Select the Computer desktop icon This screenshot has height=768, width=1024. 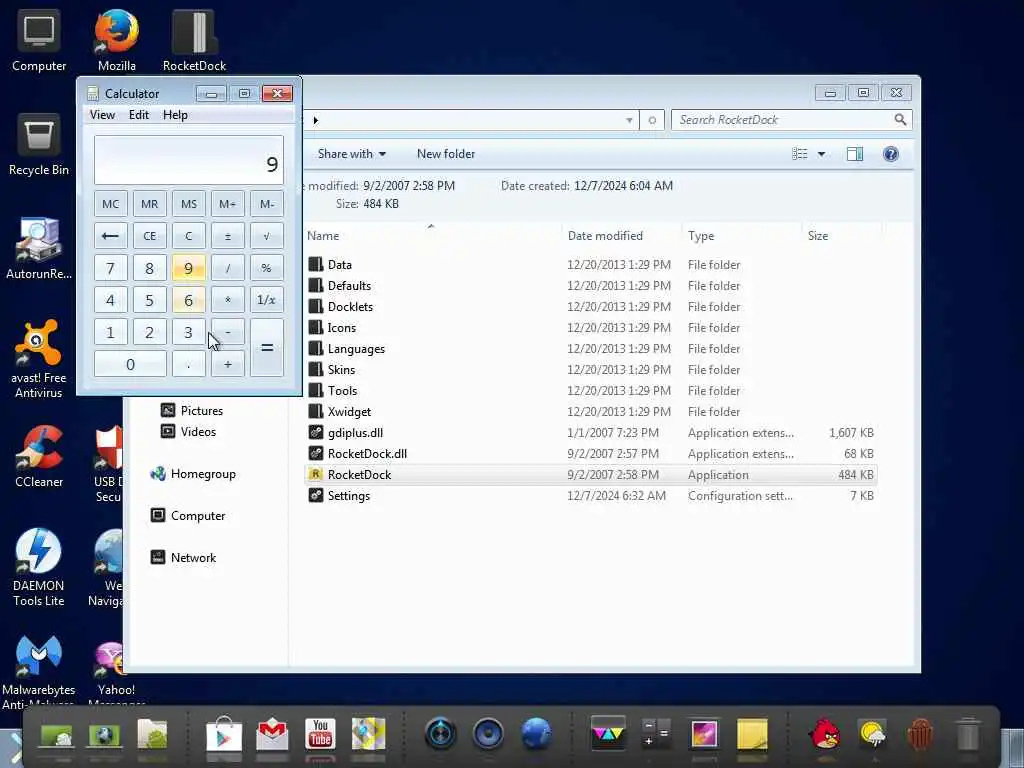click(39, 39)
